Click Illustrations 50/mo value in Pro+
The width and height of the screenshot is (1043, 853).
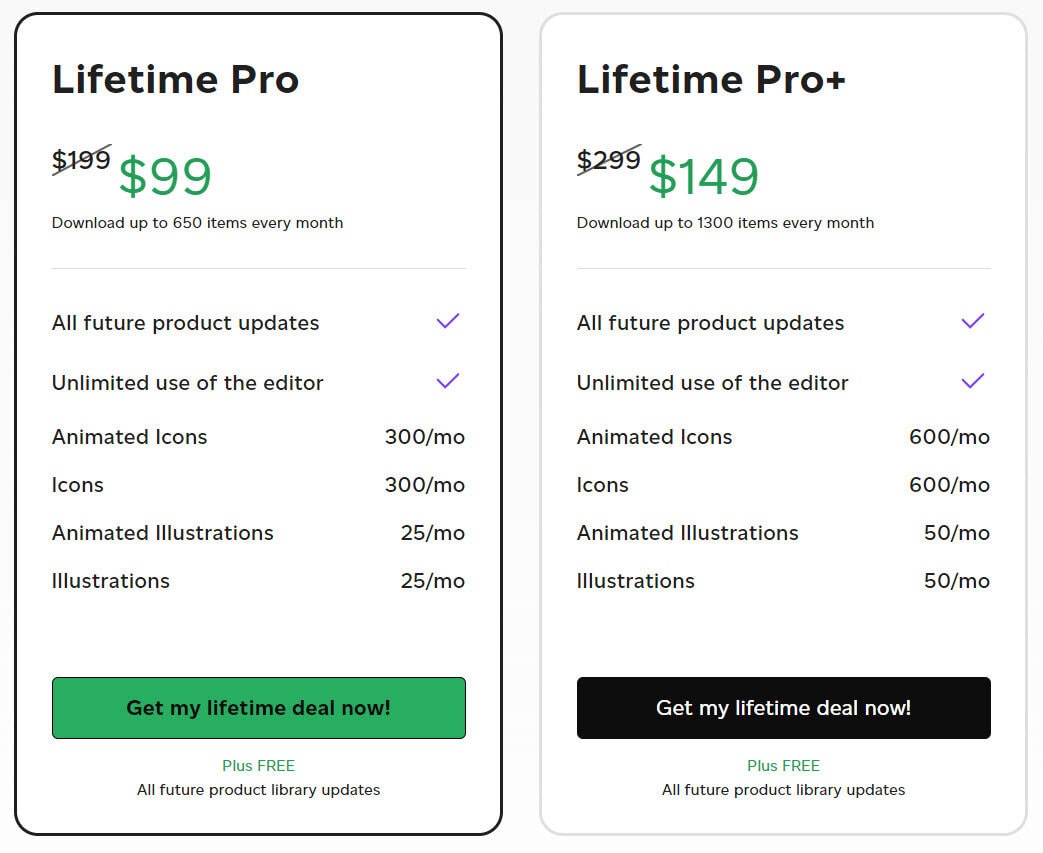[x=957, y=581]
